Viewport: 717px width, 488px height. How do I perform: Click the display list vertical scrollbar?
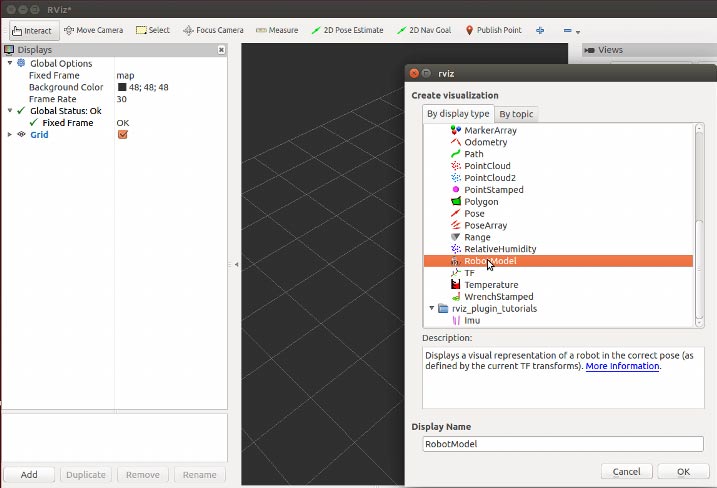tap(699, 270)
